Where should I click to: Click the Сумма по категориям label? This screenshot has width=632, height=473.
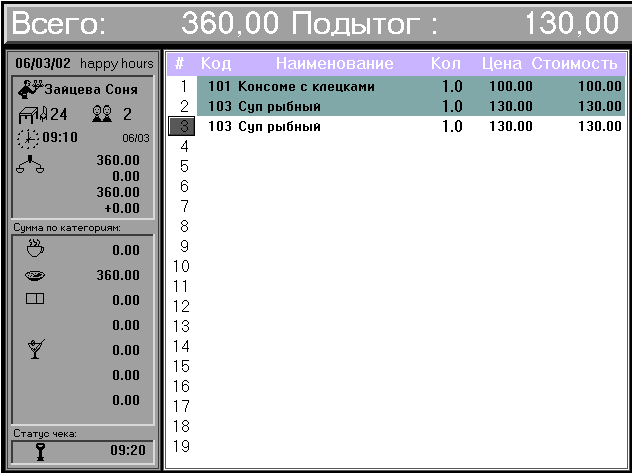(x=67, y=228)
